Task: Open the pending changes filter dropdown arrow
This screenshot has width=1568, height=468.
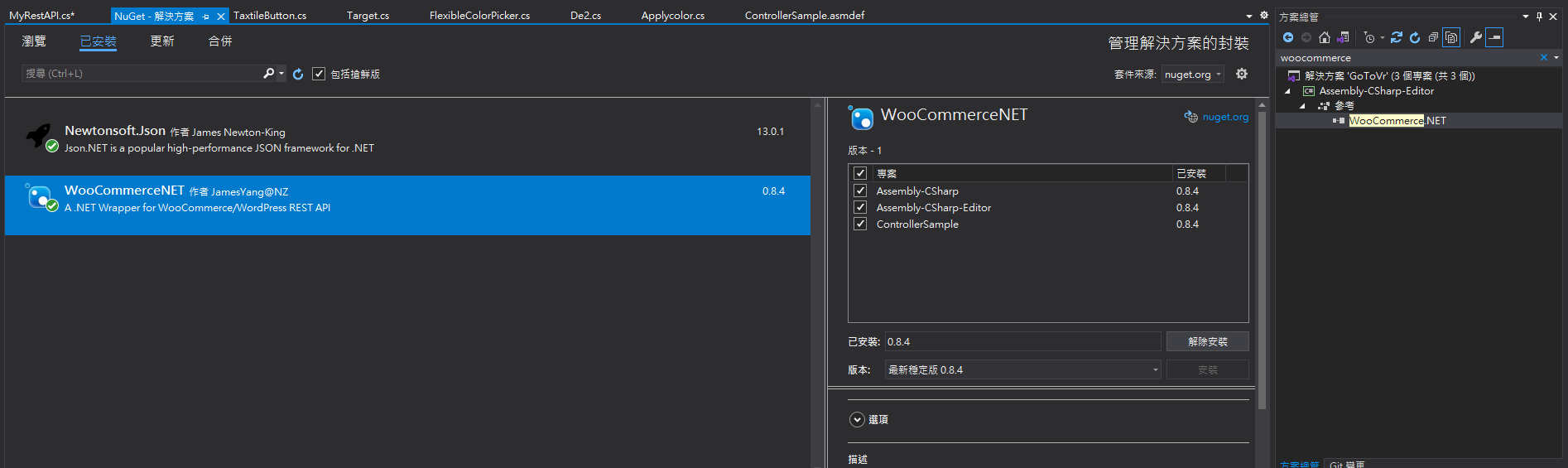Action: click(1382, 38)
